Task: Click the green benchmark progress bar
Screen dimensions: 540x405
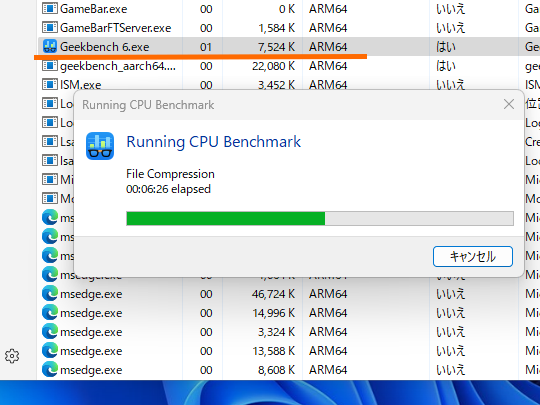Action: (x=320, y=218)
